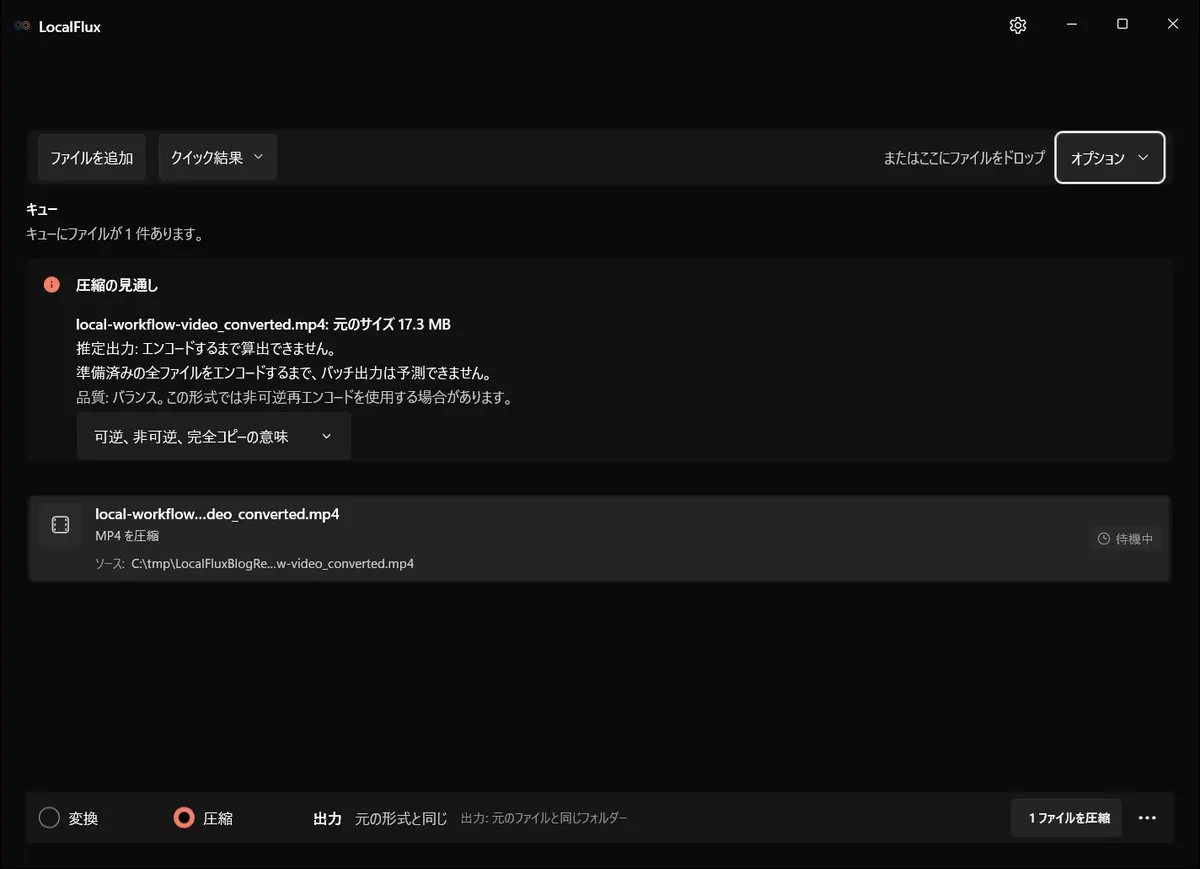This screenshot has height=869, width=1200.
Task: Click the 出力 label in bottom bar
Action: click(328, 818)
